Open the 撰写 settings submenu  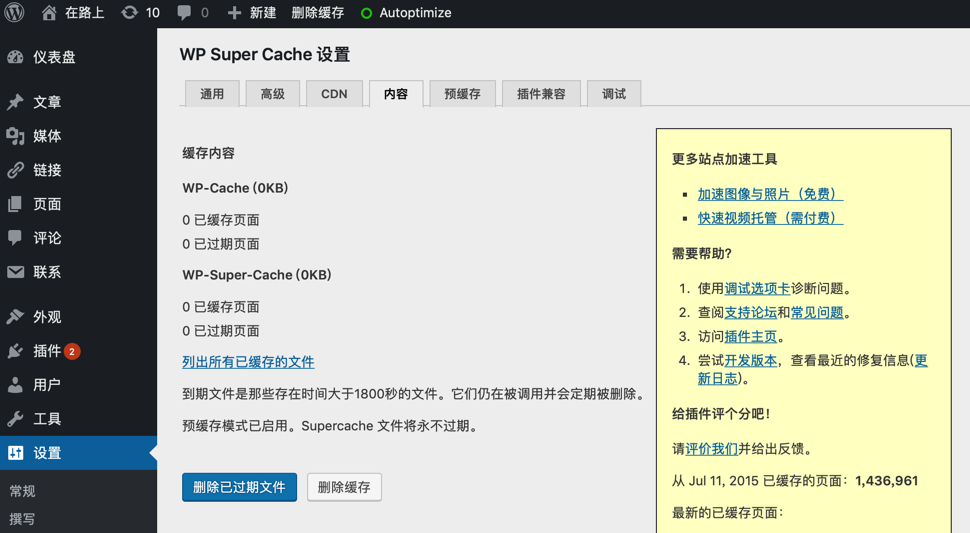click(22, 519)
